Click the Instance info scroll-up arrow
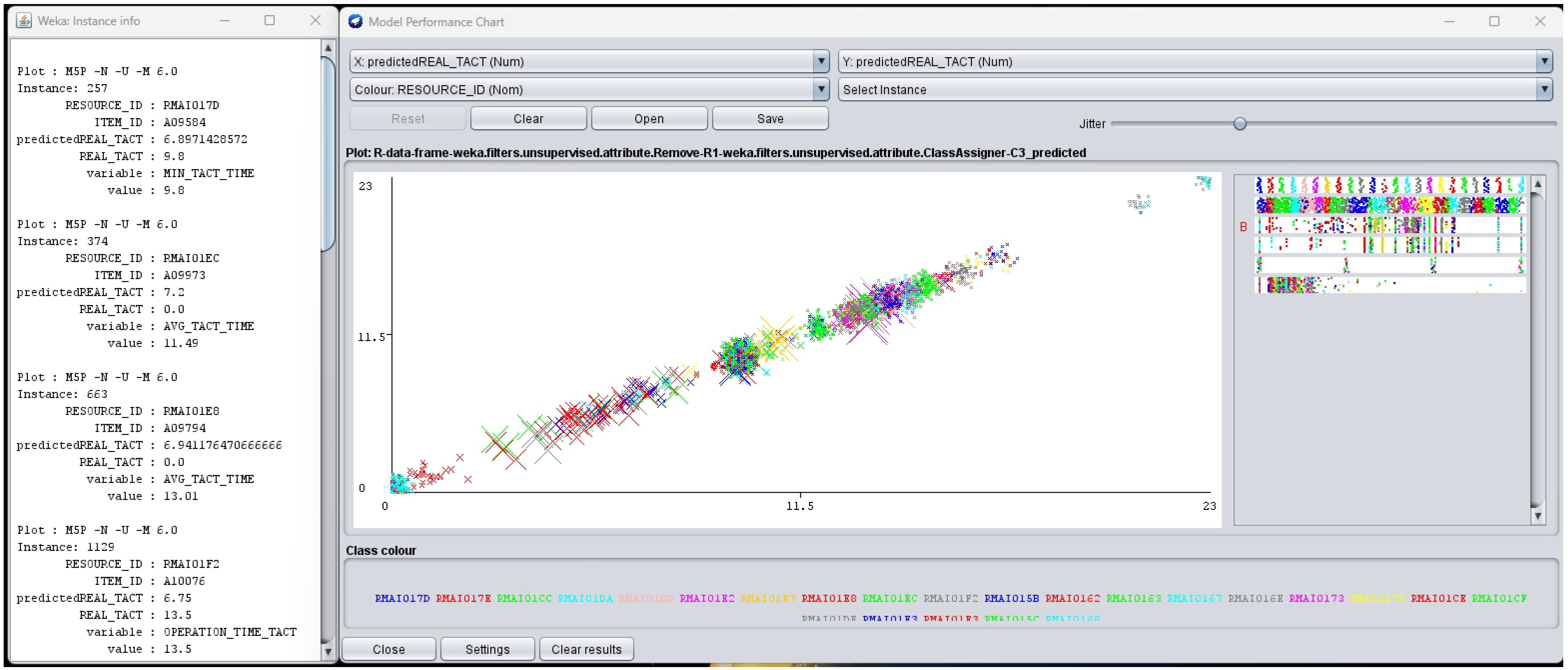1568x670 pixels. point(328,47)
